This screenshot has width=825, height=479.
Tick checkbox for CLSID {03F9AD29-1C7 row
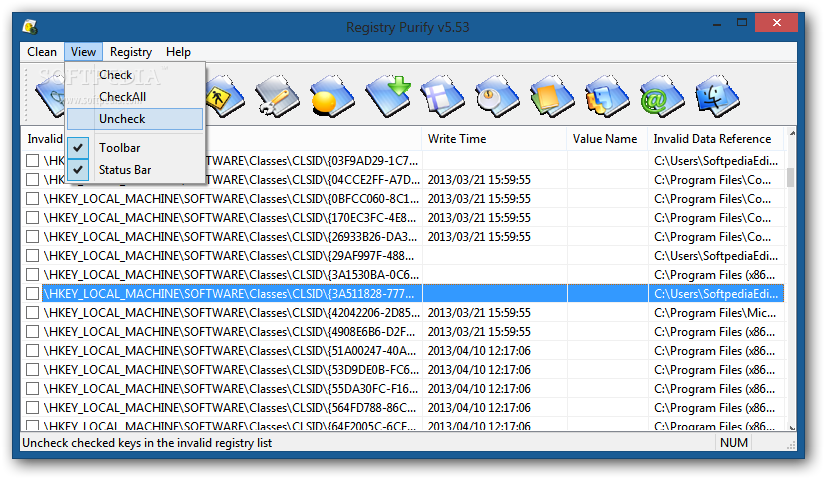point(33,161)
